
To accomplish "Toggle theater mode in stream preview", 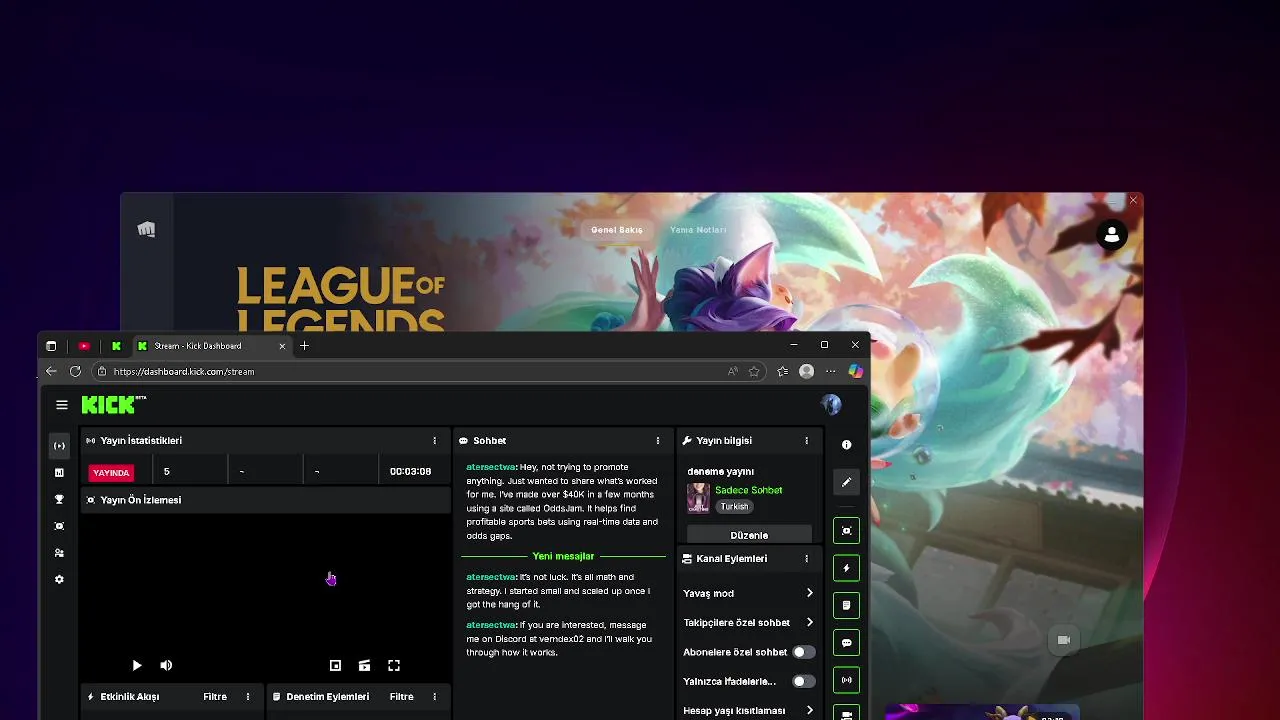I will pyautogui.click(x=364, y=665).
